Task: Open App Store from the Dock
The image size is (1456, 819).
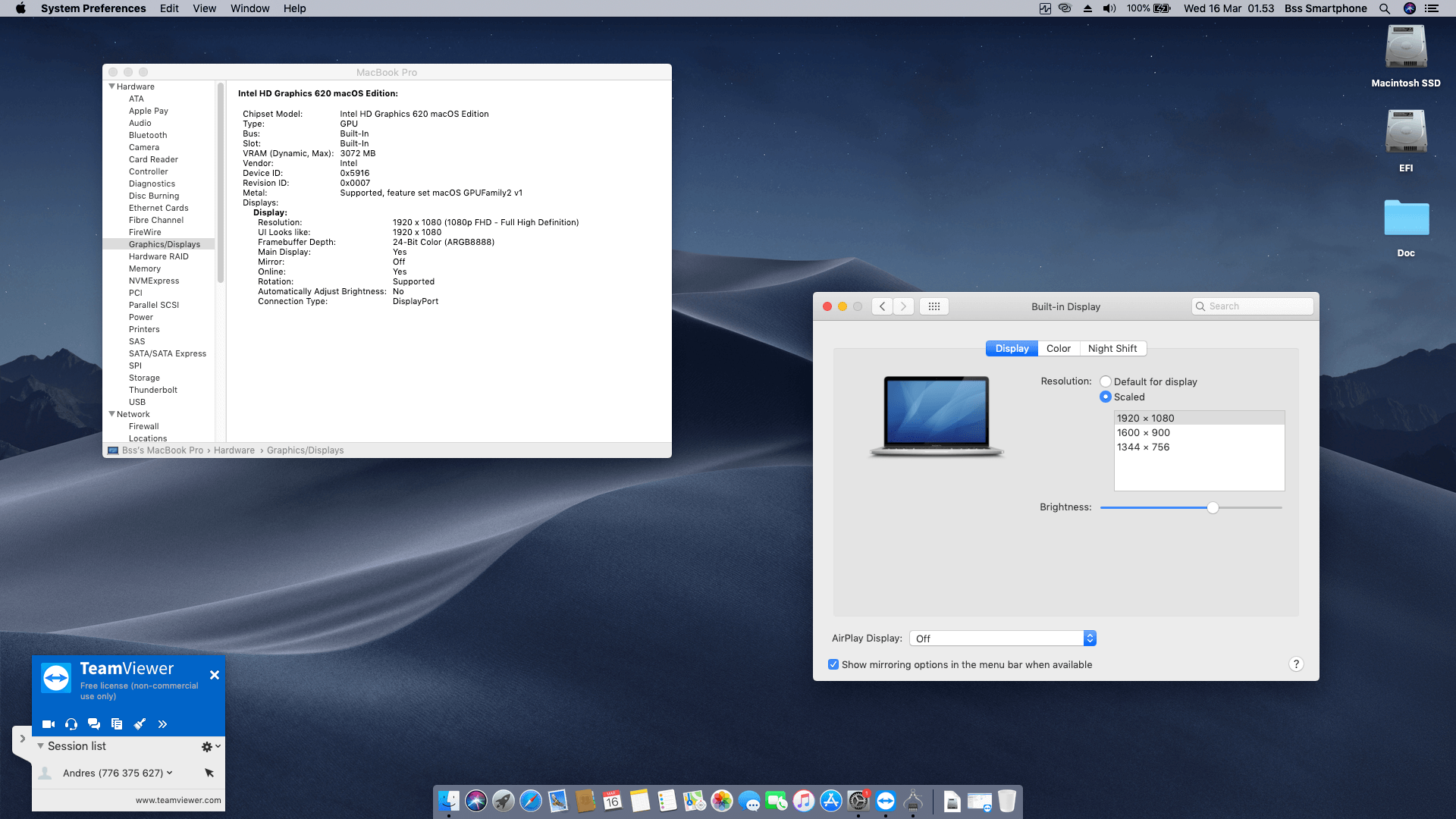Action: coord(831,801)
